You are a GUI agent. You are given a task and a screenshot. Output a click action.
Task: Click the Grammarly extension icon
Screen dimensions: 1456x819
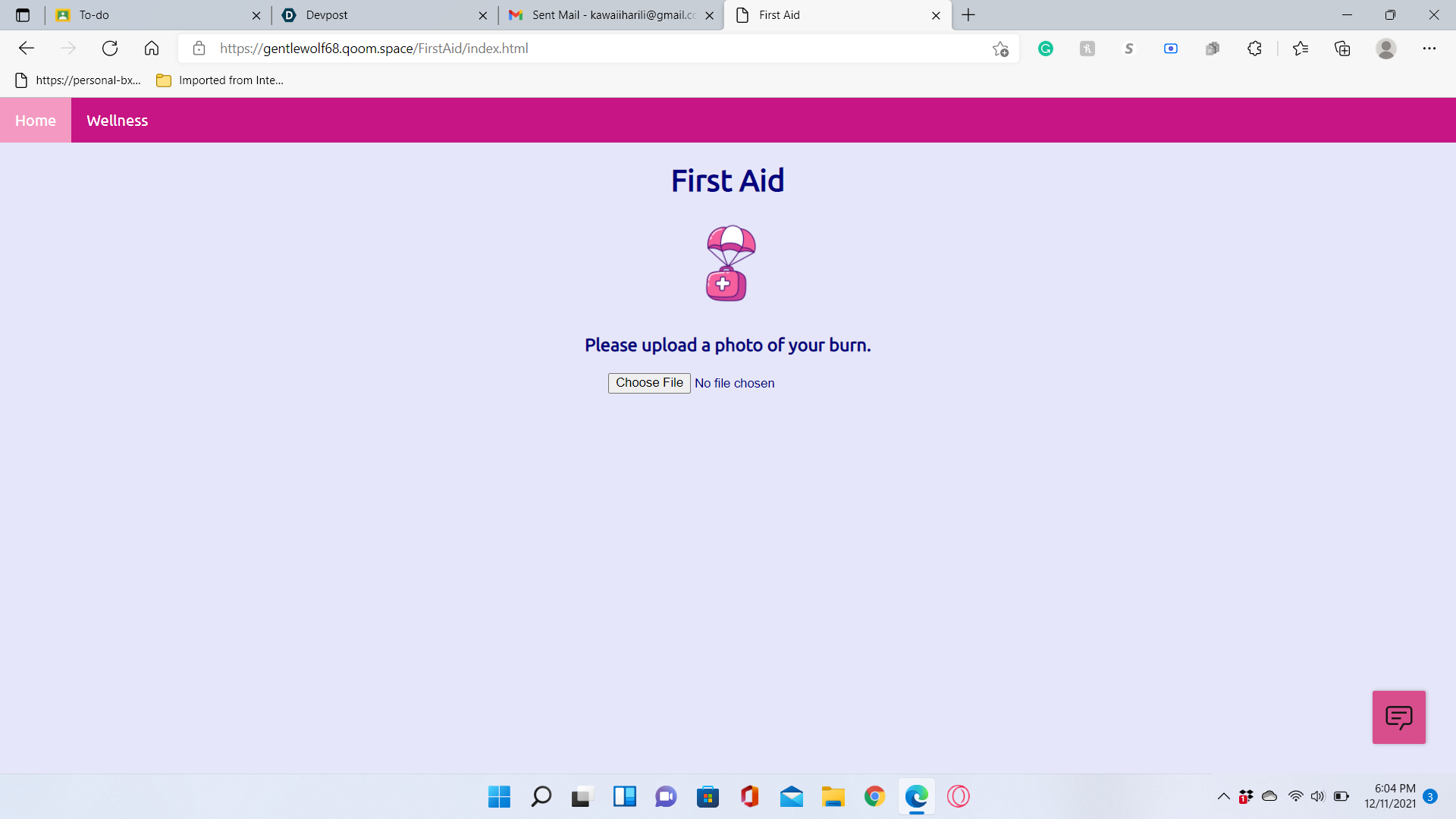(x=1046, y=49)
